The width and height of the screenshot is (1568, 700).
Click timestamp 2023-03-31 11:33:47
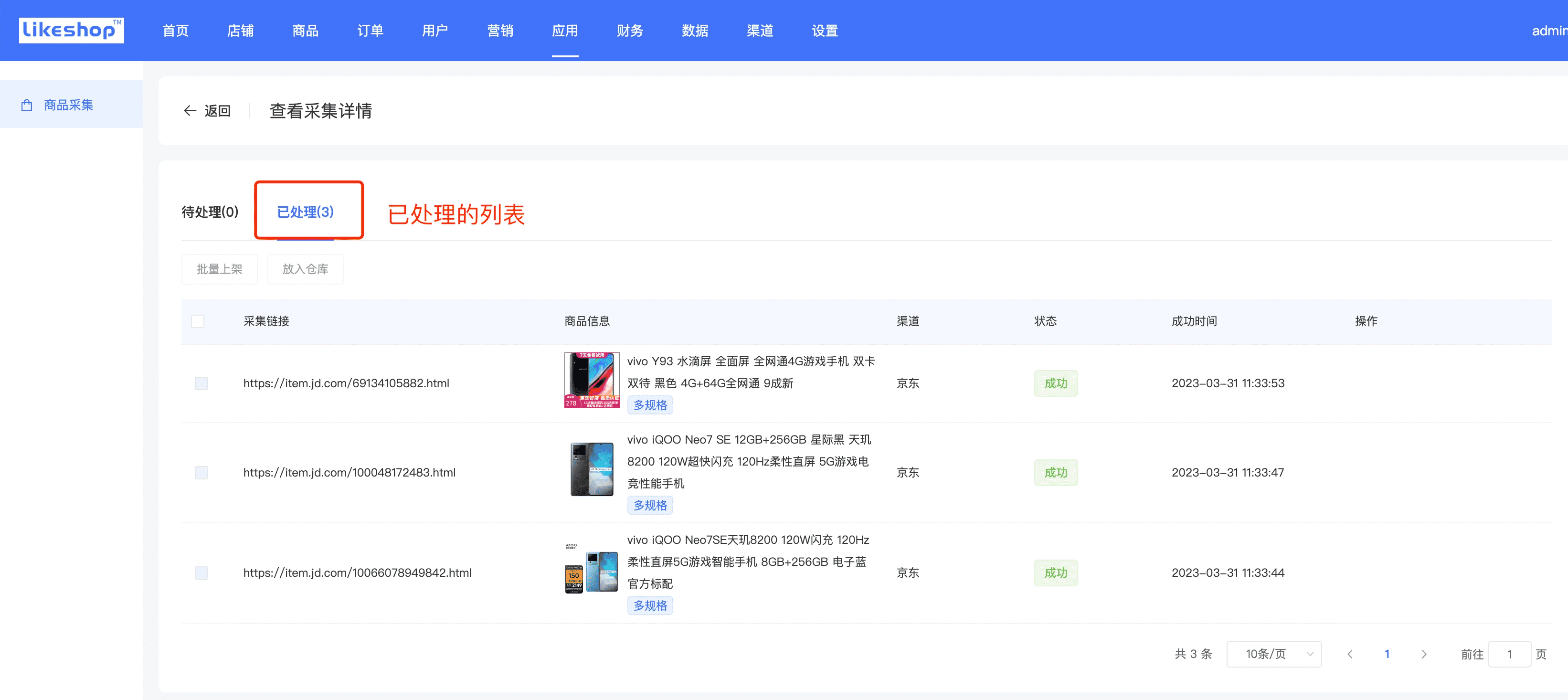(x=1228, y=473)
